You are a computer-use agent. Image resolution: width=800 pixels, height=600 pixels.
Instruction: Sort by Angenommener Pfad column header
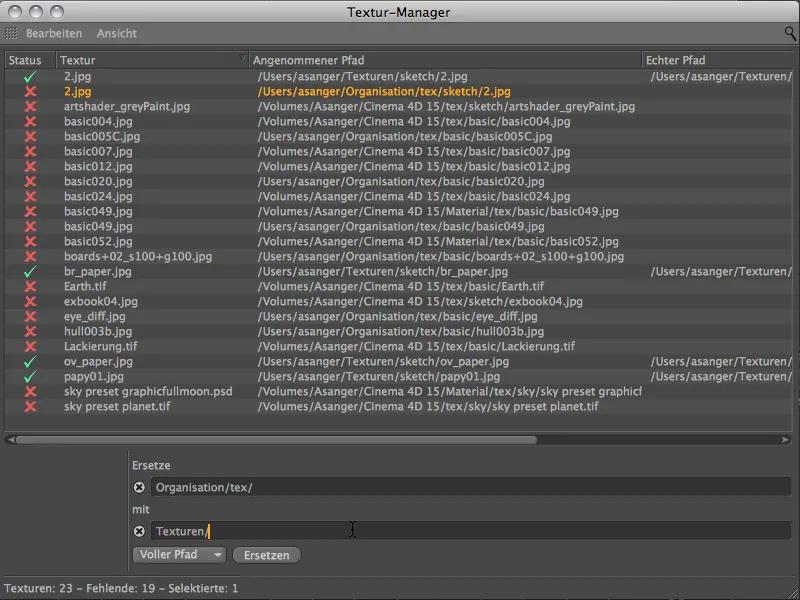pyautogui.click(x=445, y=60)
